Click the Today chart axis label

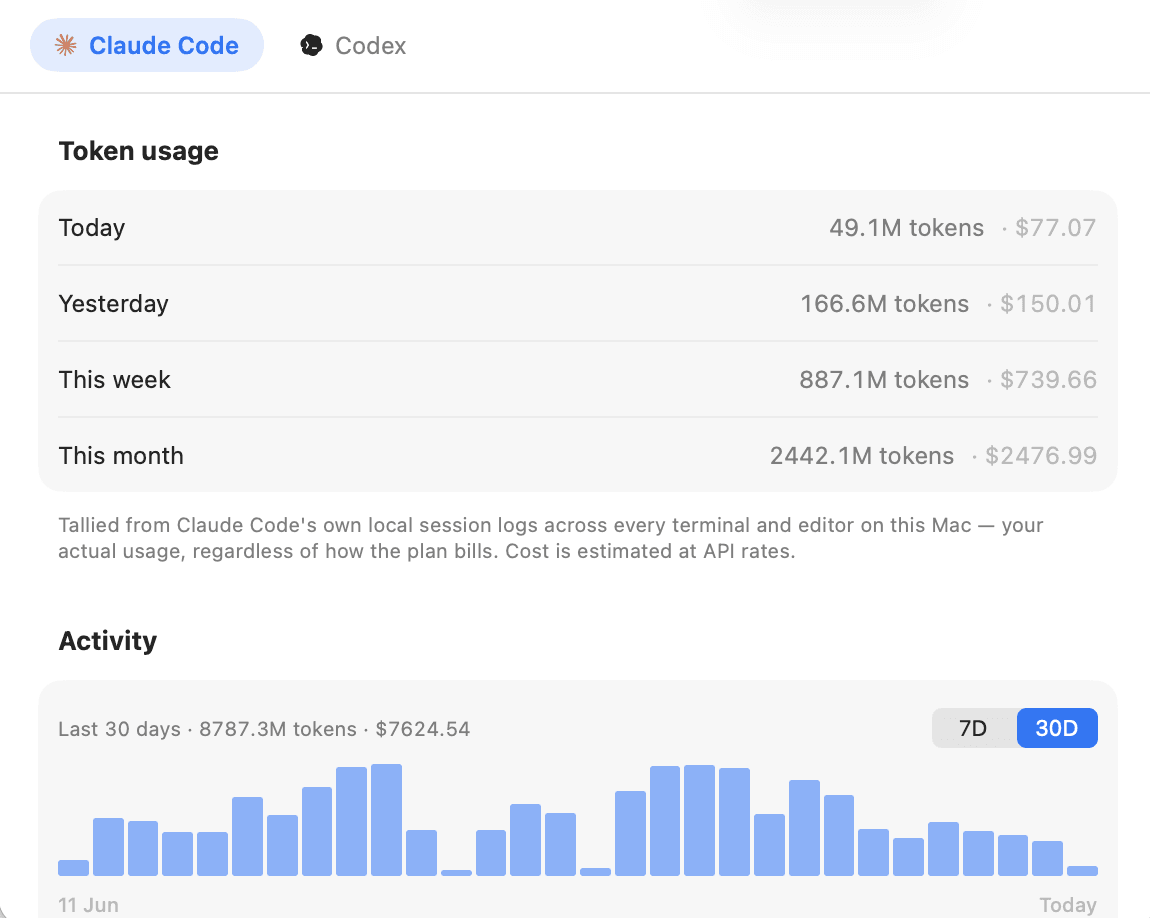point(1068,905)
